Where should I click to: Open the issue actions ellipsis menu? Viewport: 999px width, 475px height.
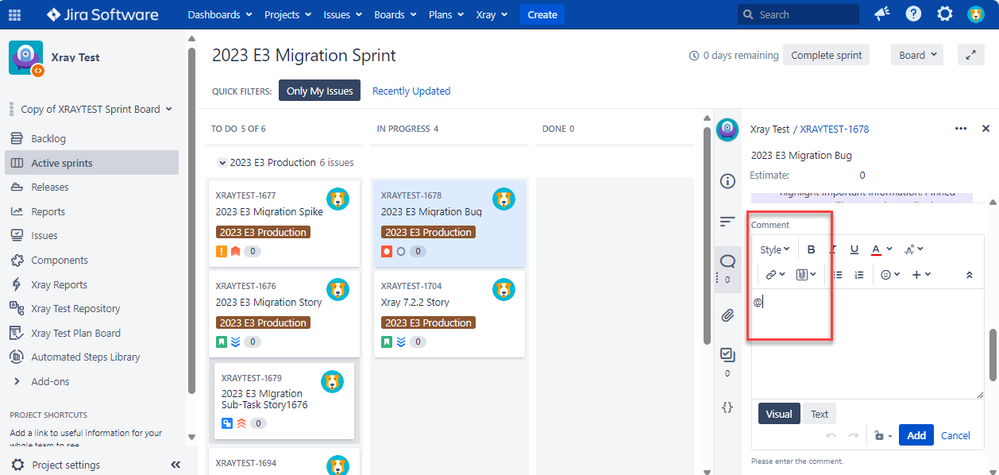961,129
